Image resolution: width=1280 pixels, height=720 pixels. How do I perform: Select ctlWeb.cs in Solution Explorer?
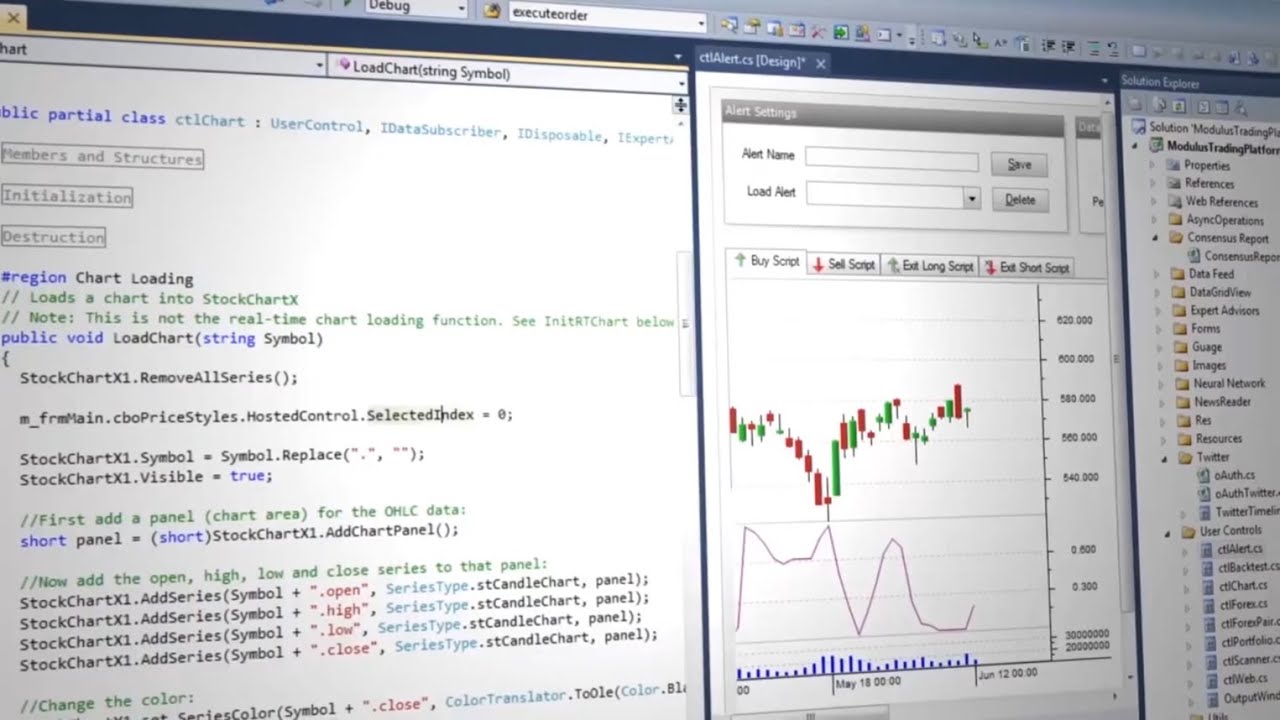tap(1246, 679)
